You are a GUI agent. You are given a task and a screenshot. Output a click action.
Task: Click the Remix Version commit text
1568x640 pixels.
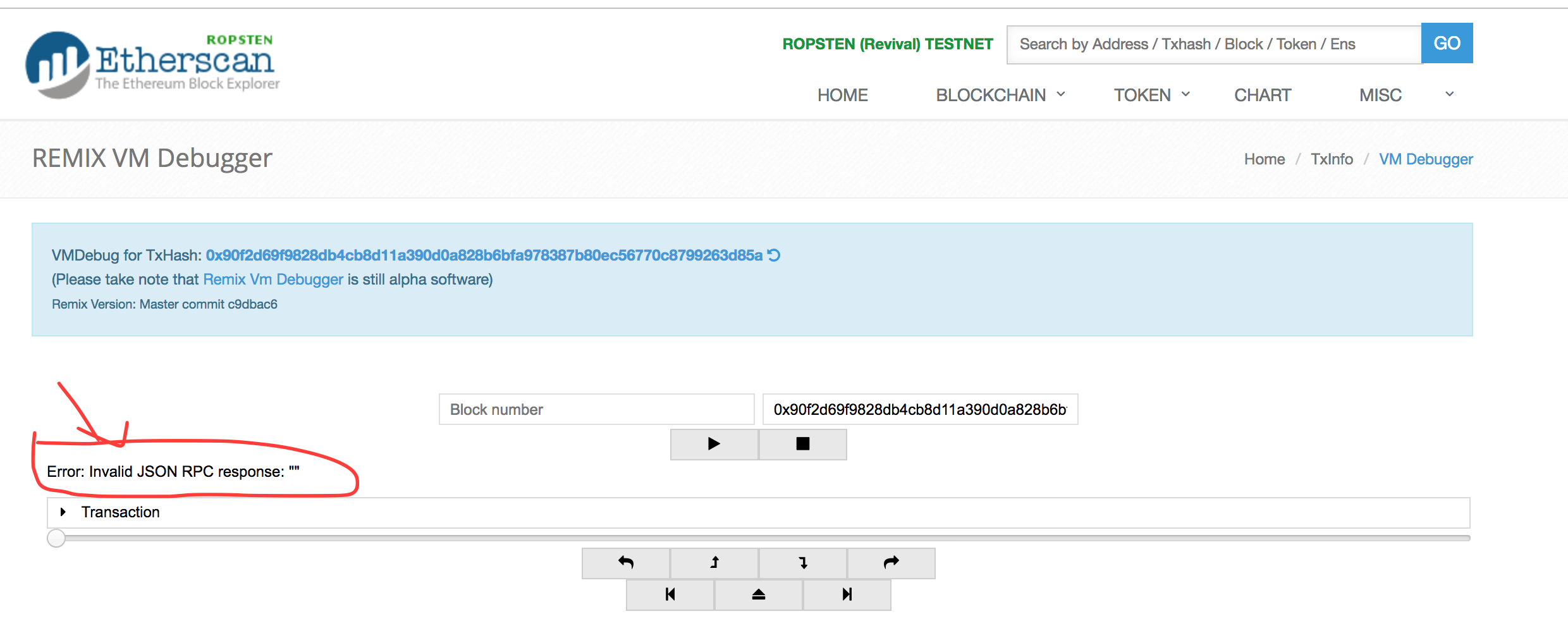[164, 304]
